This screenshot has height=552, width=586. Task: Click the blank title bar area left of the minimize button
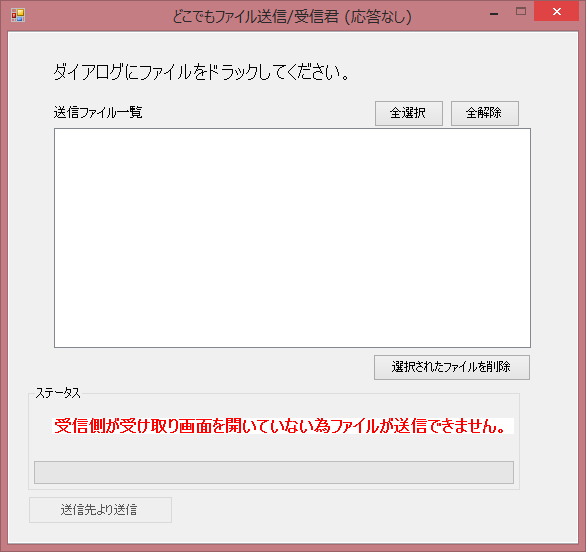tap(448, 15)
